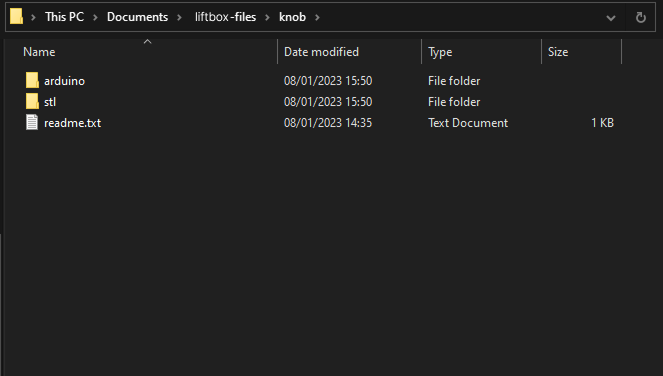Click the stl folder icon
This screenshot has width=663, height=376.
32,102
